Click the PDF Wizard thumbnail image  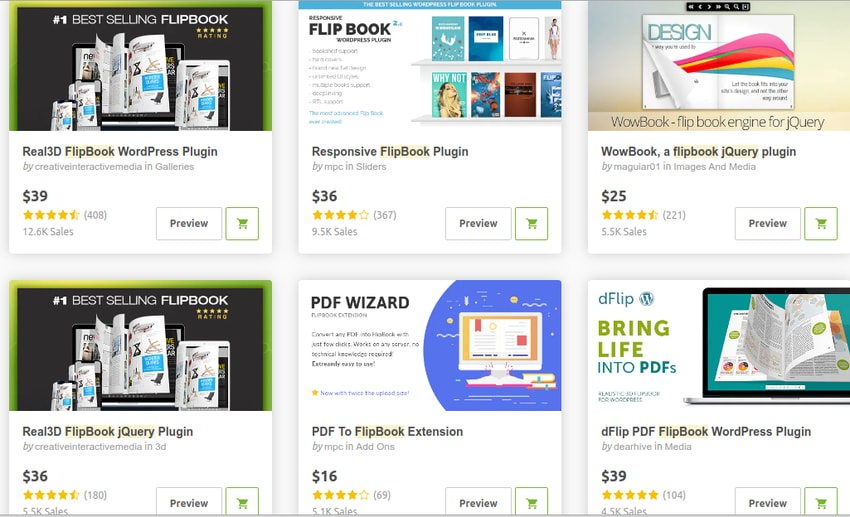click(x=430, y=346)
